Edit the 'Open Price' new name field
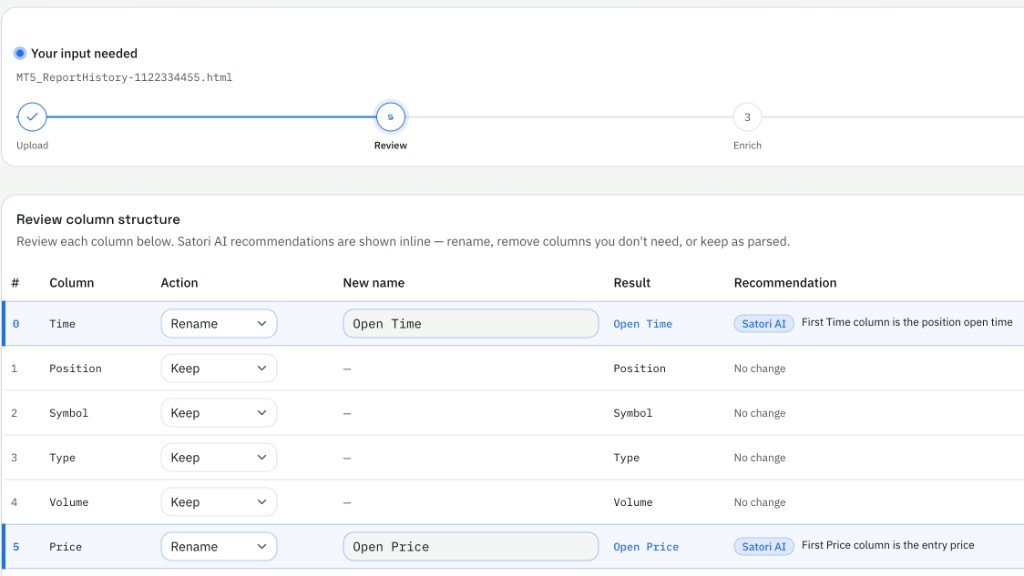Screen dimensions: 1024x576 470,547
